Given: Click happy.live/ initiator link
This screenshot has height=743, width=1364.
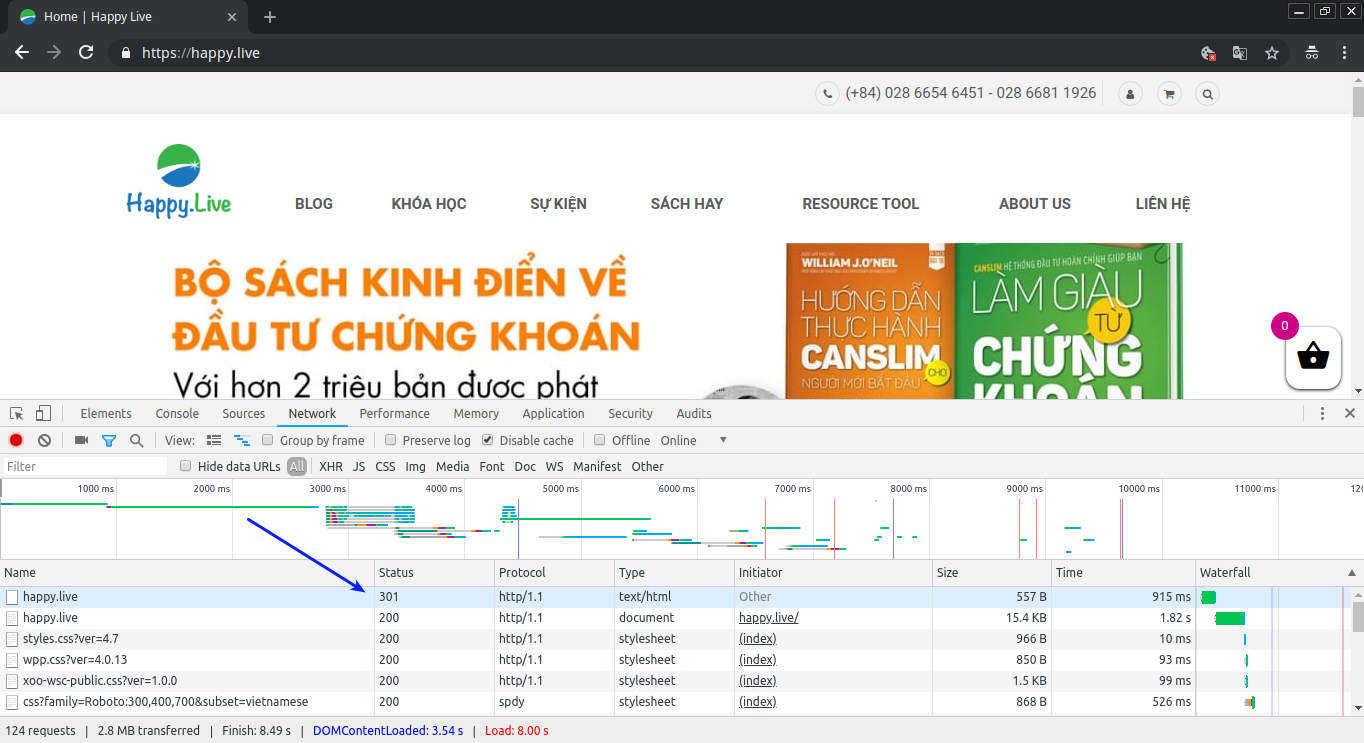Looking at the screenshot, I should point(768,618).
